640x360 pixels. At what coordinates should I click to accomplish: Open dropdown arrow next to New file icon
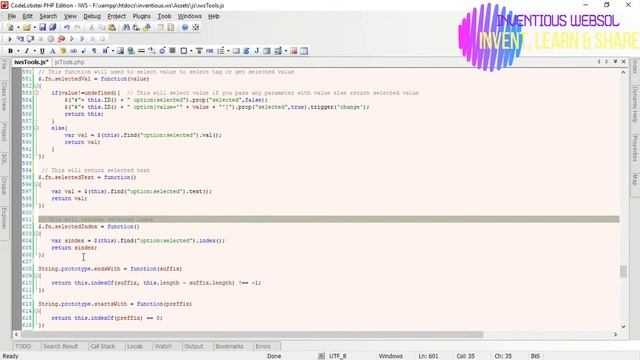point(18,27)
